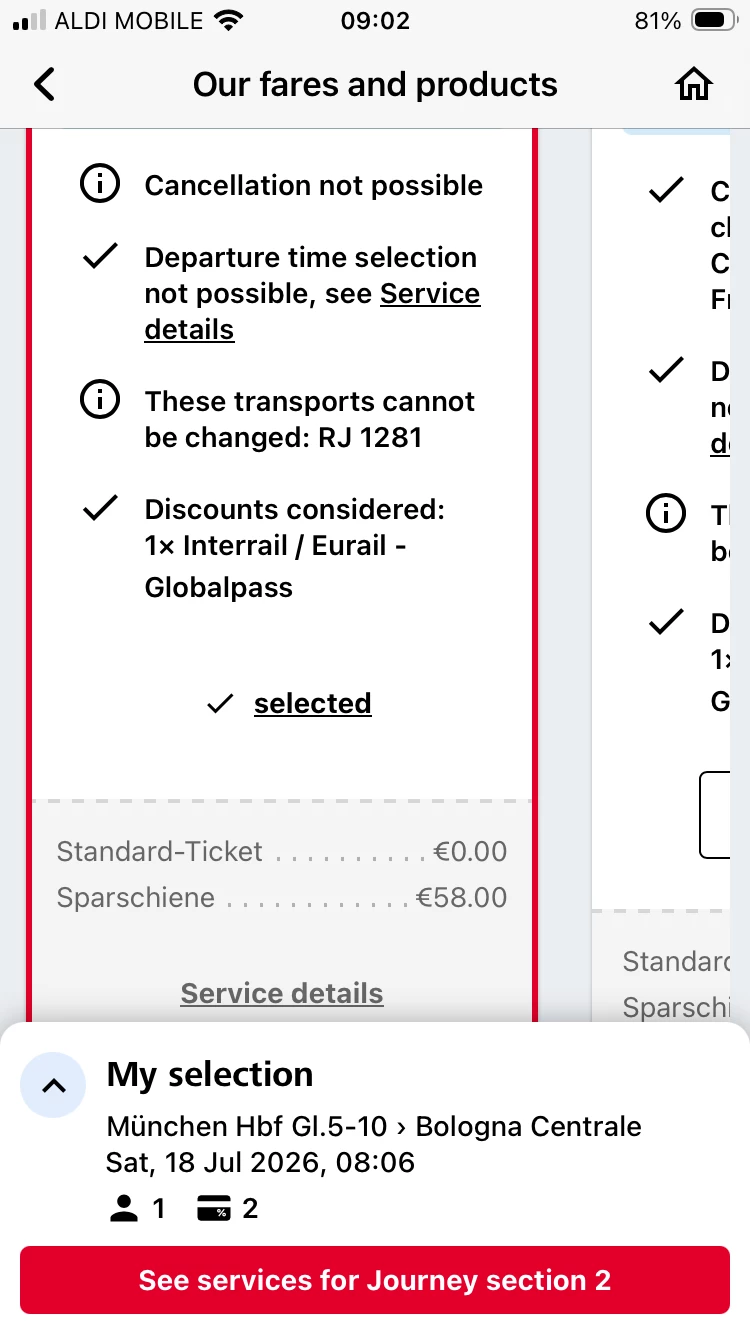Expand My selection with chevron button
750x1334 pixels.
(x=53, y=1085)
